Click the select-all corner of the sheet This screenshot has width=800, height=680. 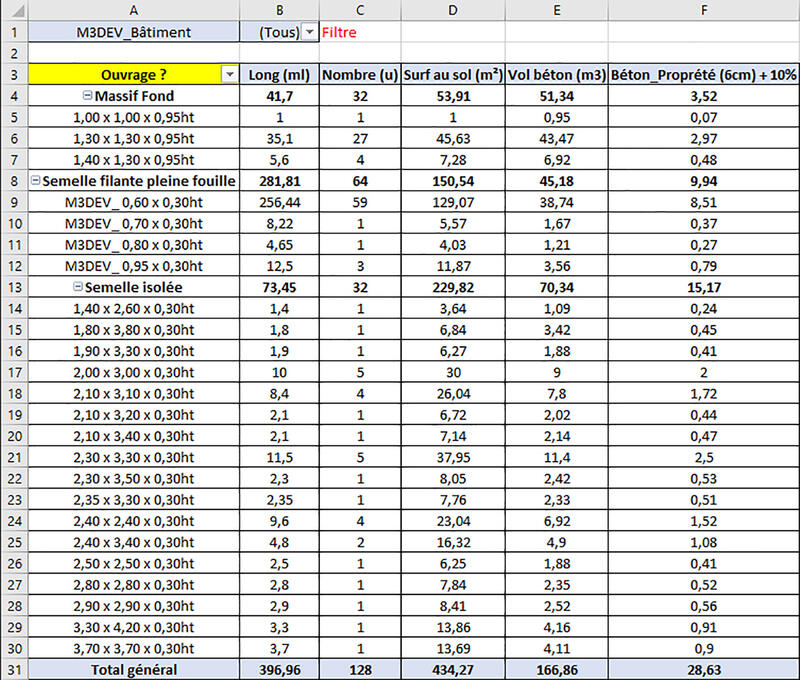[x=14, y=9]
